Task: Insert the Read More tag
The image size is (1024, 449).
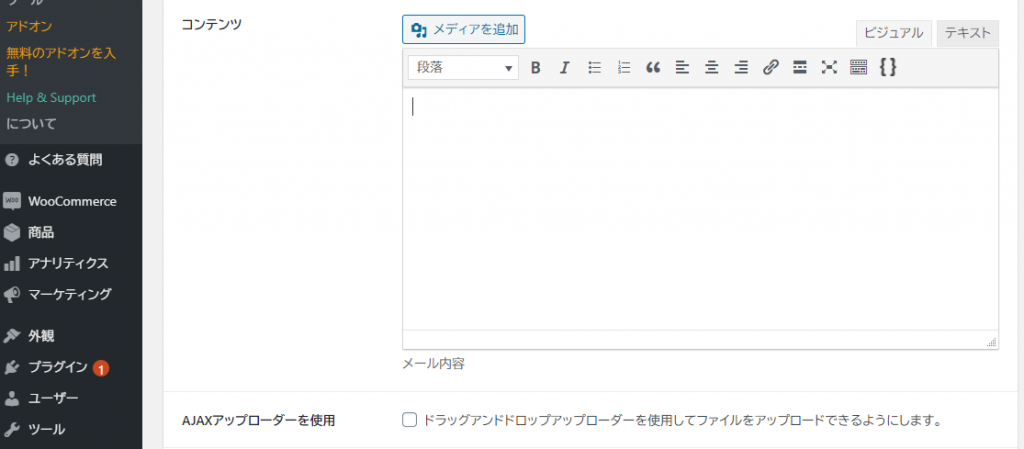Action: [x=800, y=67]
